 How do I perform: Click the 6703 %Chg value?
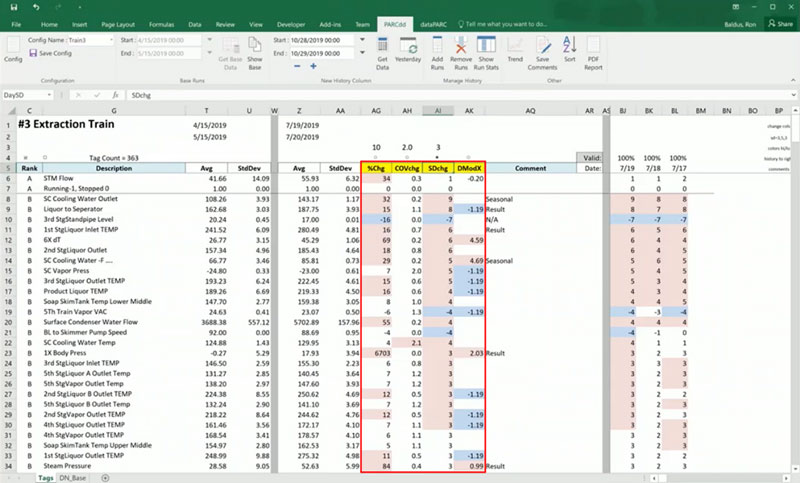click(x=376, y=353)
